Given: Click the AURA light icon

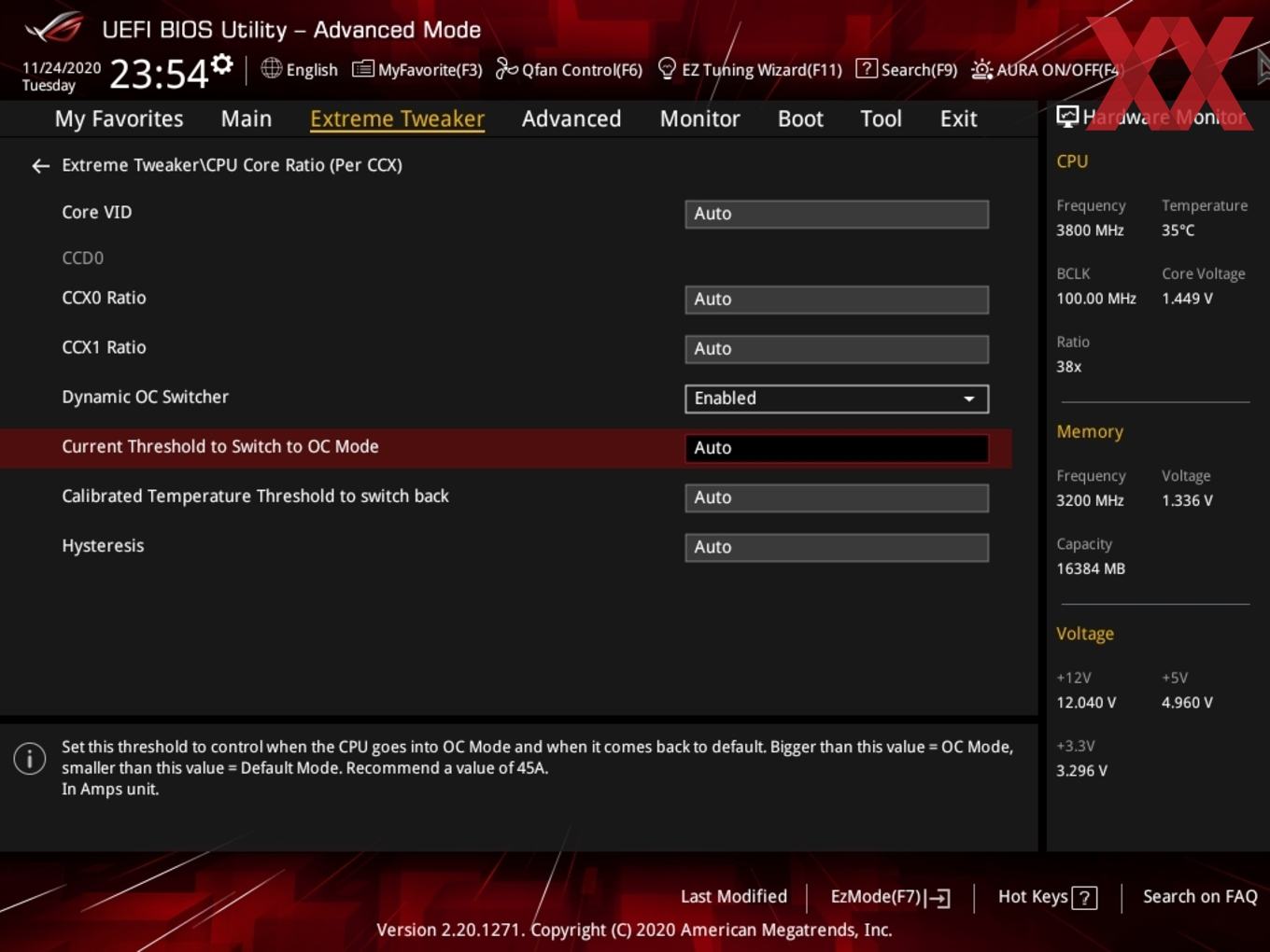Looking at the screenshot, I should pyautogui.click(x=981, y=69).
